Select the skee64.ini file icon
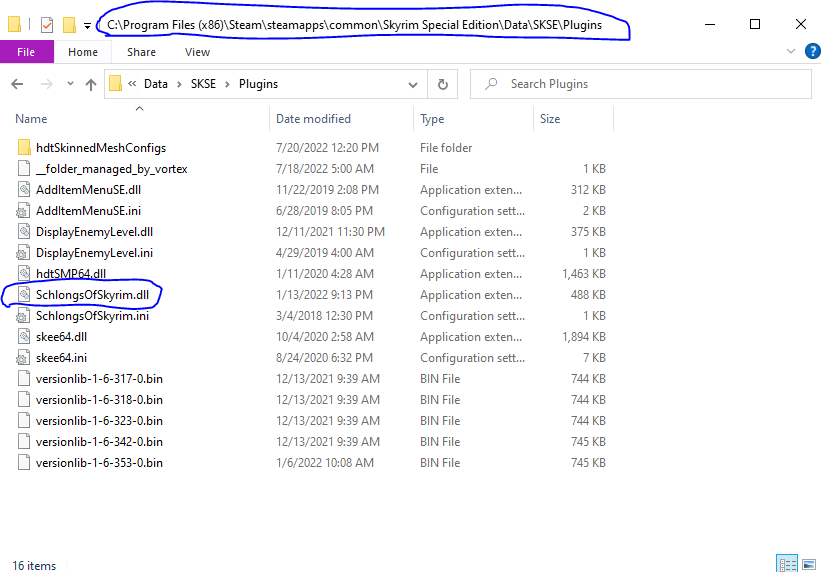 click(x=23, y=358)
